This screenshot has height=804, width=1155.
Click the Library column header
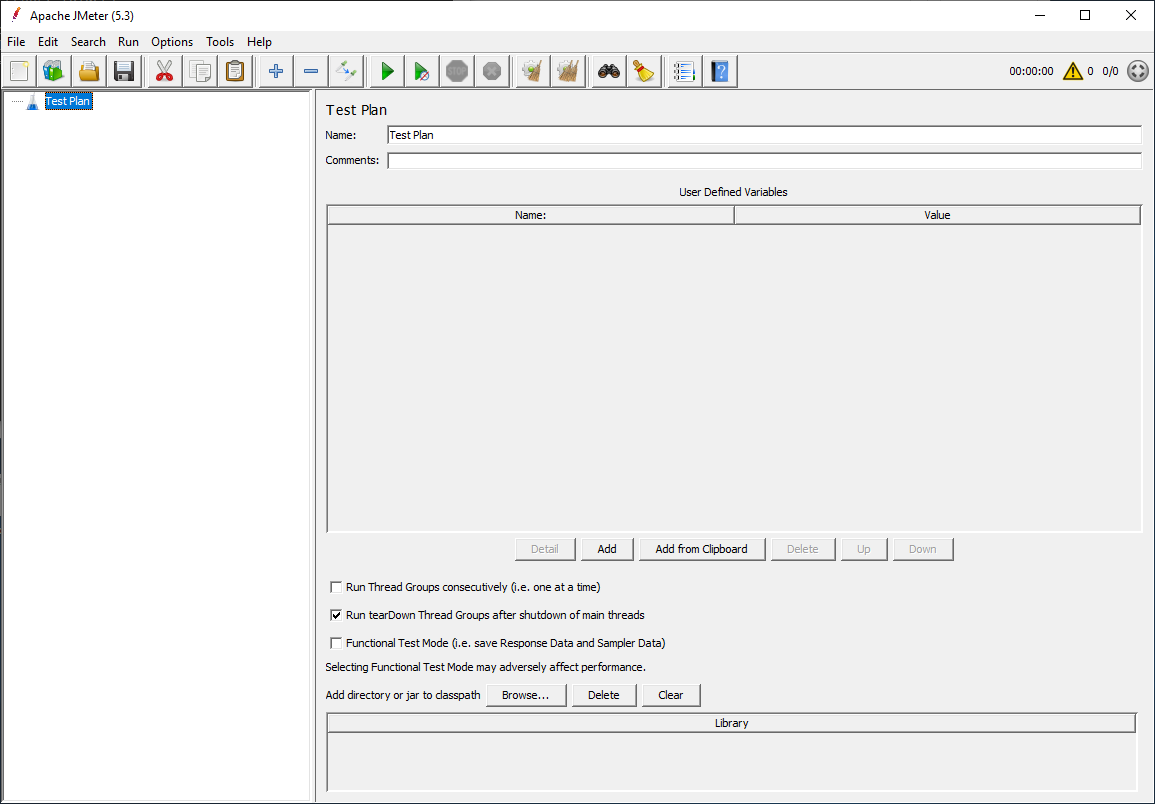click(x=731, y=723)
